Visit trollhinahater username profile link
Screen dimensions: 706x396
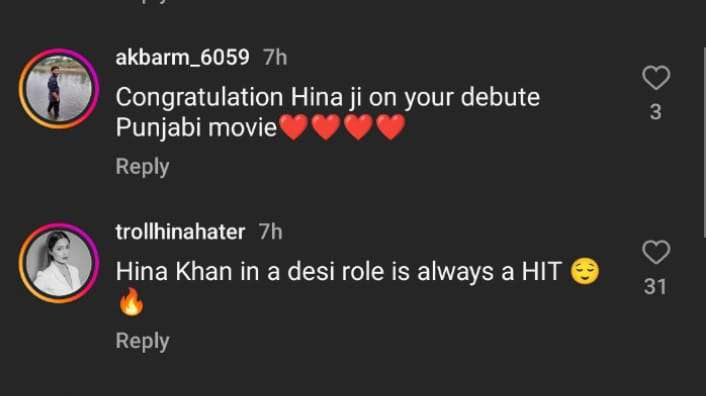pyautogui.click(x=180, y=232)
